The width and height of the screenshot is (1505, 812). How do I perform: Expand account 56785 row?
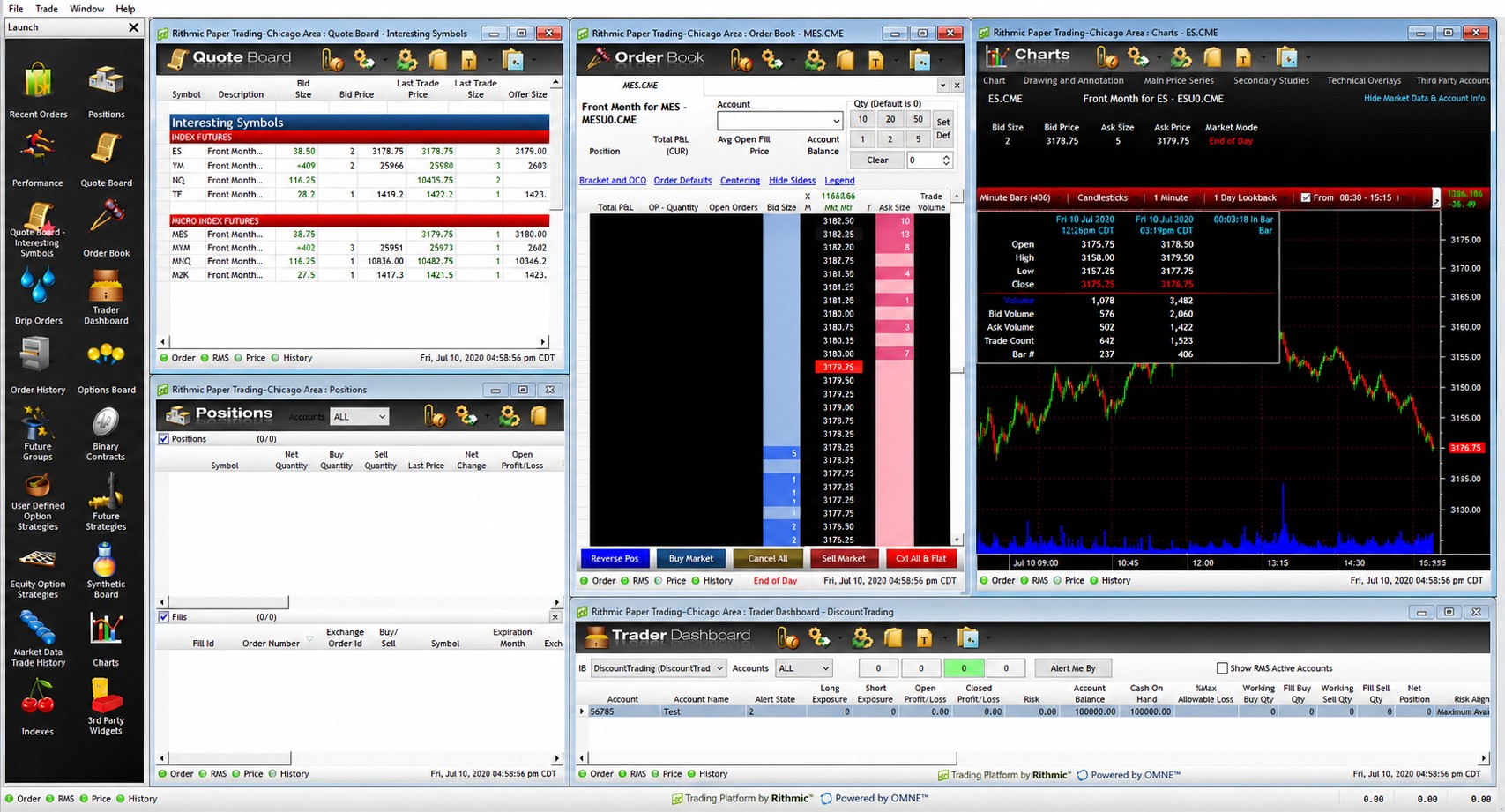[x=581, y=711]
